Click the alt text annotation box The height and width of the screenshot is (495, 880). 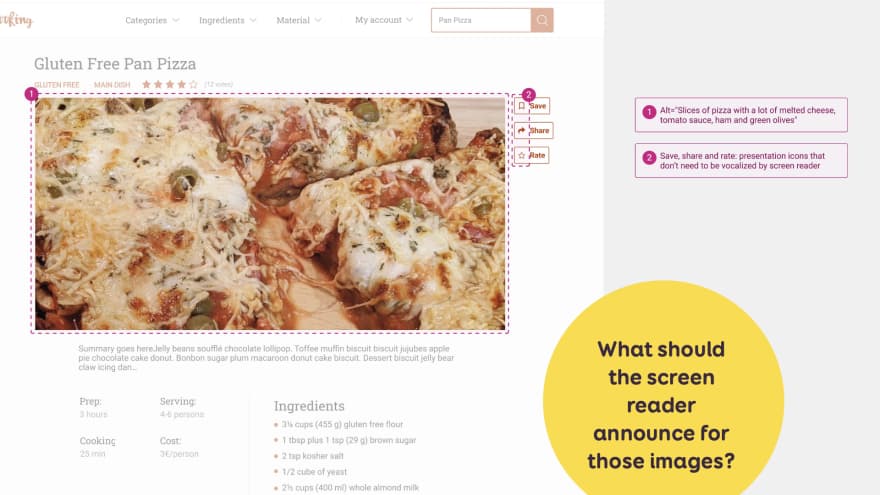tap(741, 115)
